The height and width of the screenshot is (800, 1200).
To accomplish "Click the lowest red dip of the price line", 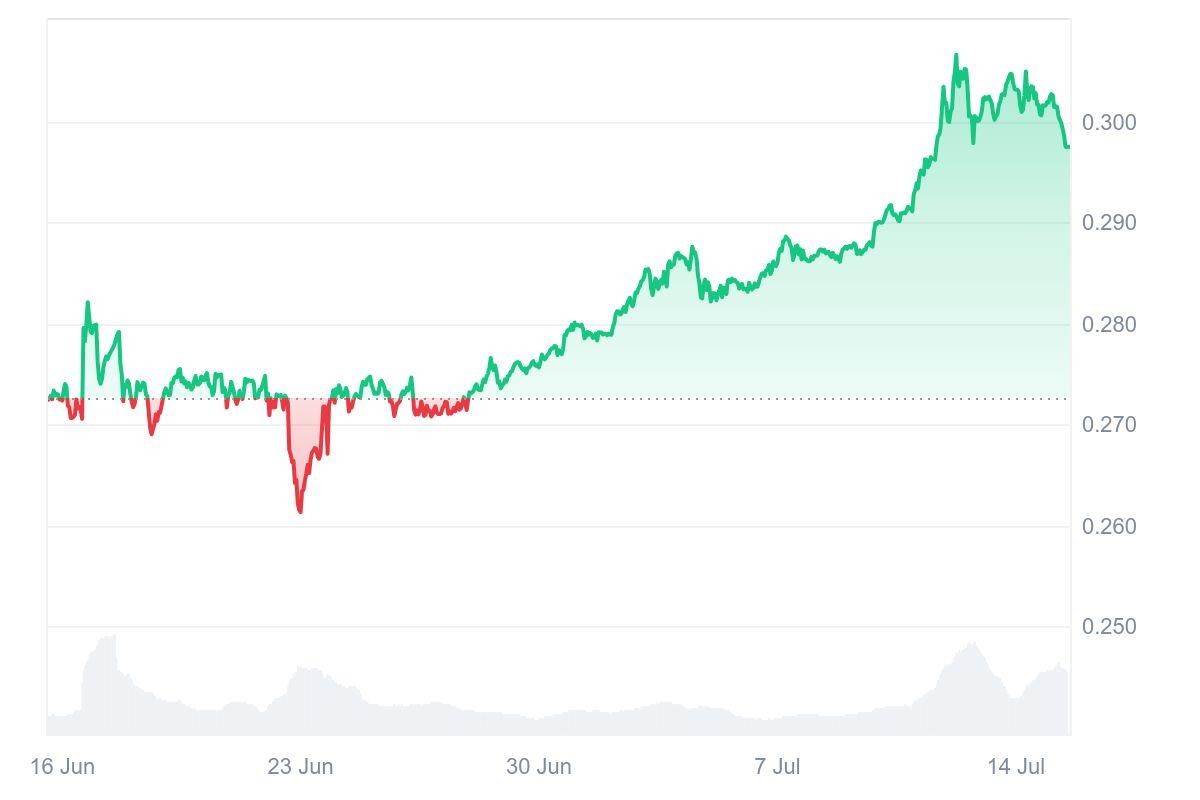I will (300, 511).
